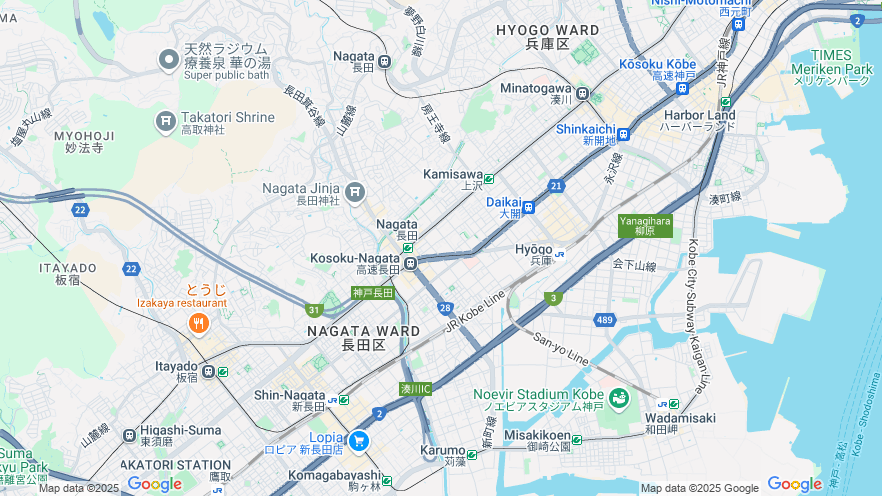Viewport: 882px width, 496px height.
Task: Click the Route 489 road shield
Action: pyautogui.click(x=605, y=320)
